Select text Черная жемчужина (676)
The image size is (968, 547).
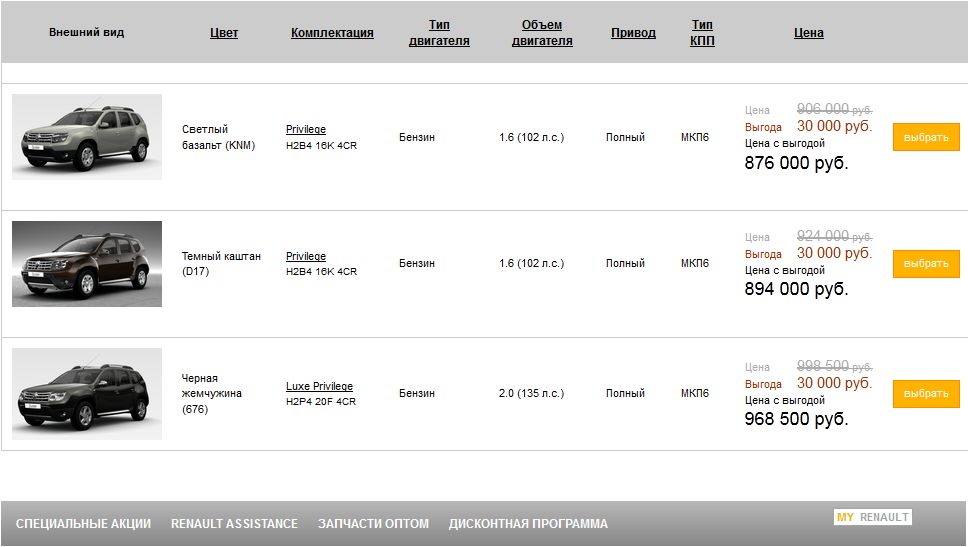point(211,393)
